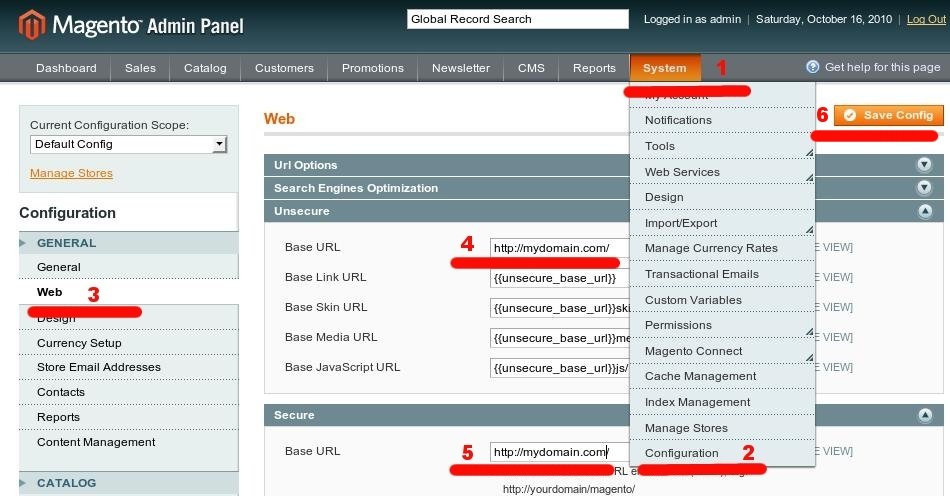This screenshot has width=950, height=496.
Task: Open Current Configuration Scope dropdown
Action: [x=129, y=144]
